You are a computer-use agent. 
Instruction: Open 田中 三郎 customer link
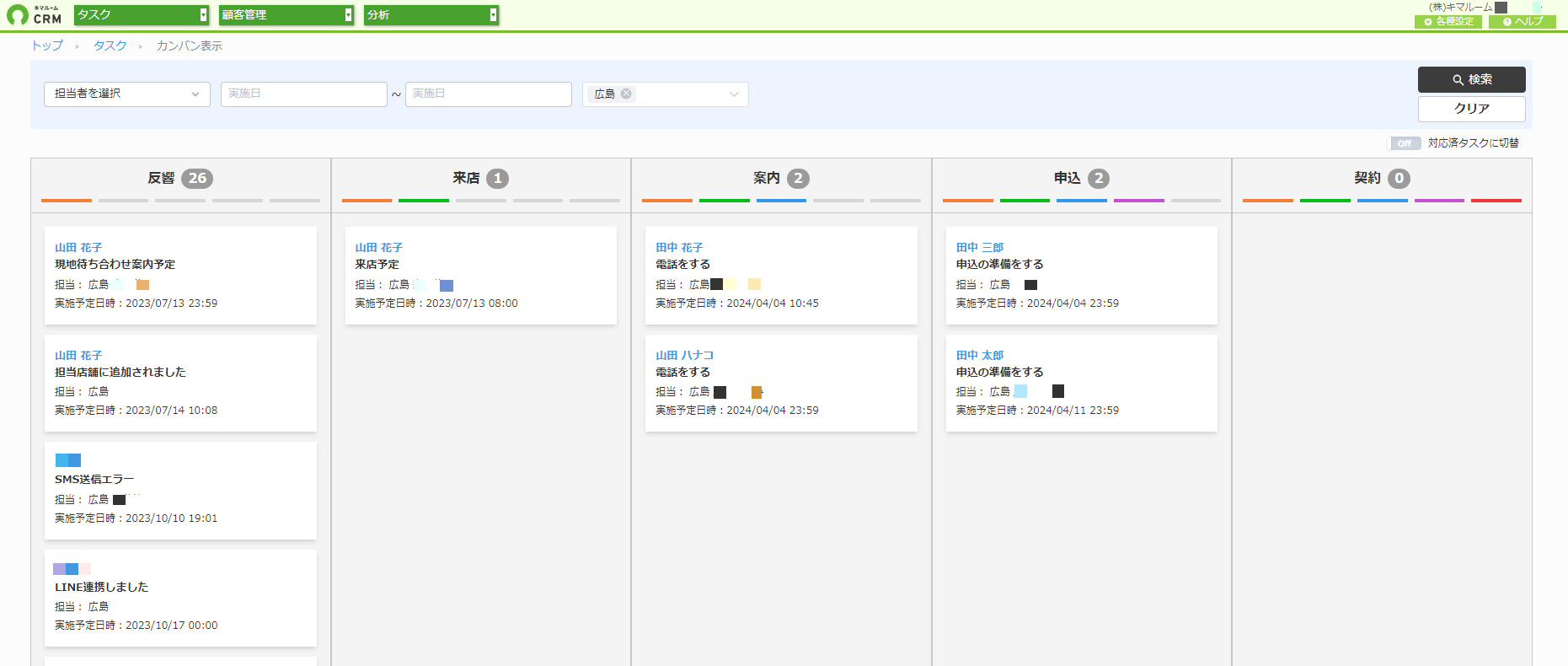(980, 247)
